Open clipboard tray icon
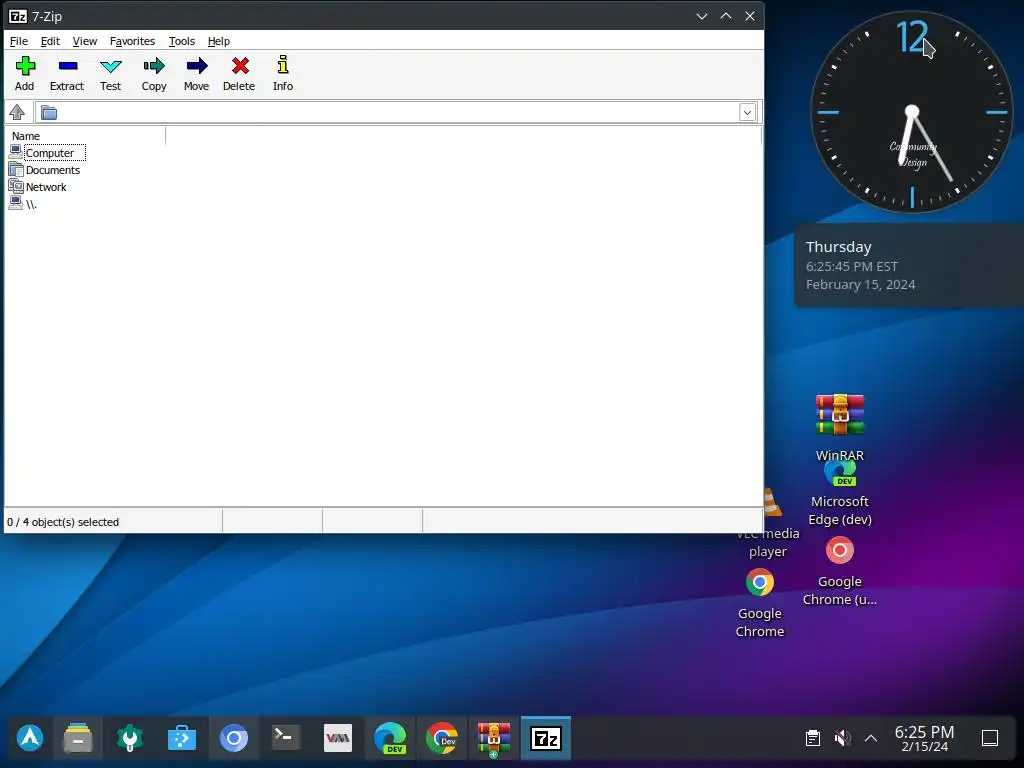The height and width of the screenshot is (768, 1024). (812, 738)
